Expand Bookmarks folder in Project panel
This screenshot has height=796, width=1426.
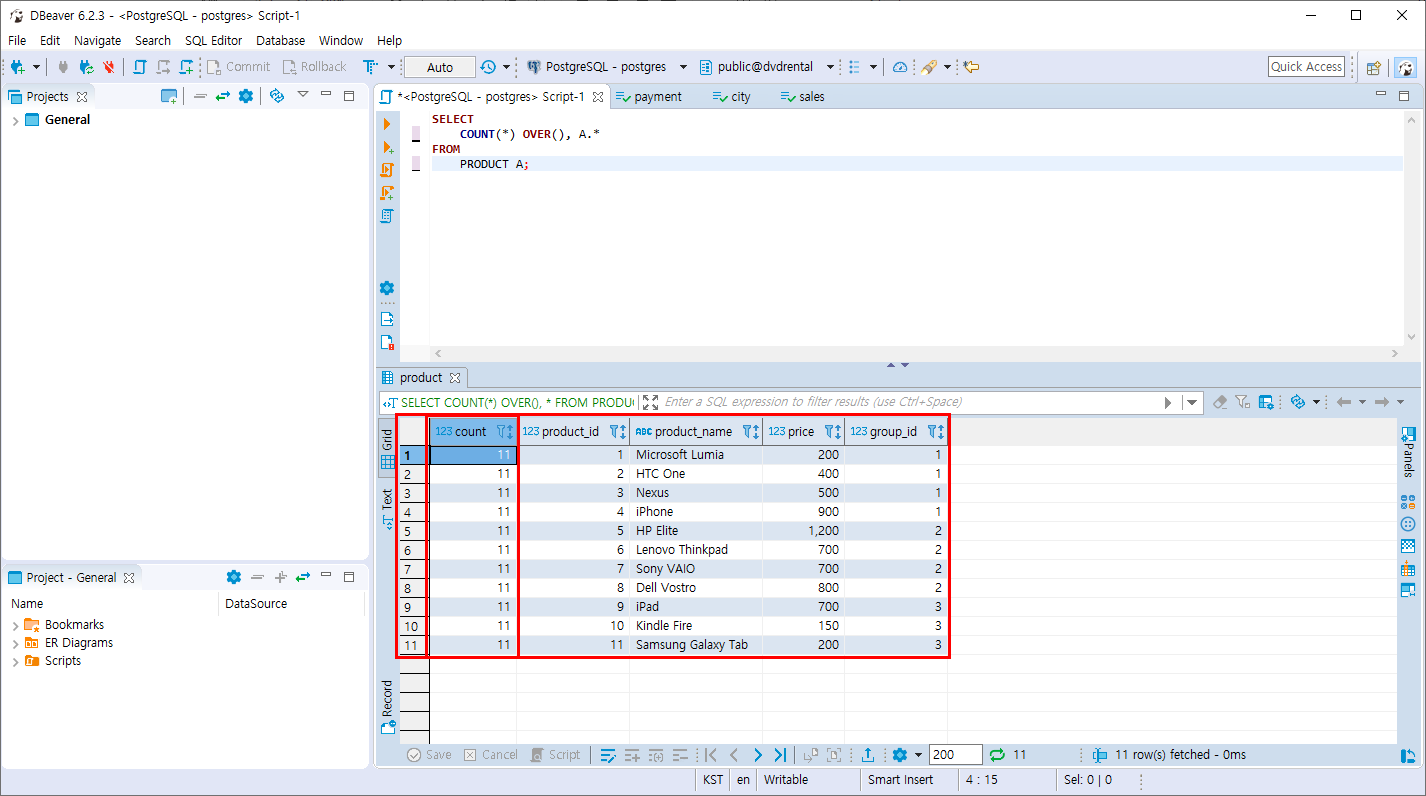[x=15, y=625]
